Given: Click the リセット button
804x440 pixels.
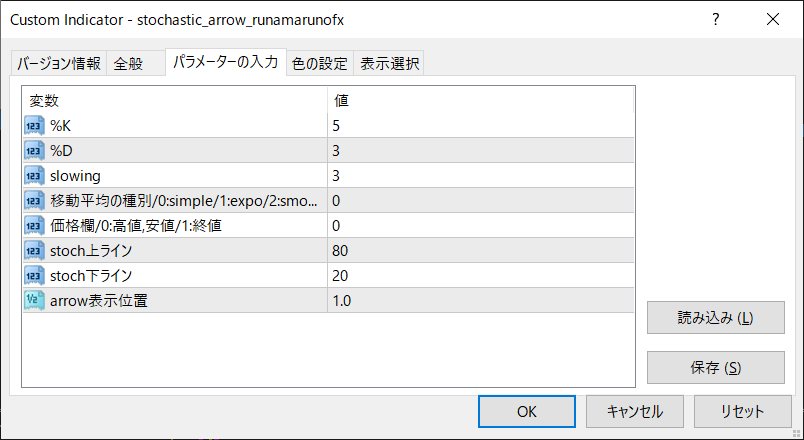Looking at the screenshot, I should click(x=742, y=411).
